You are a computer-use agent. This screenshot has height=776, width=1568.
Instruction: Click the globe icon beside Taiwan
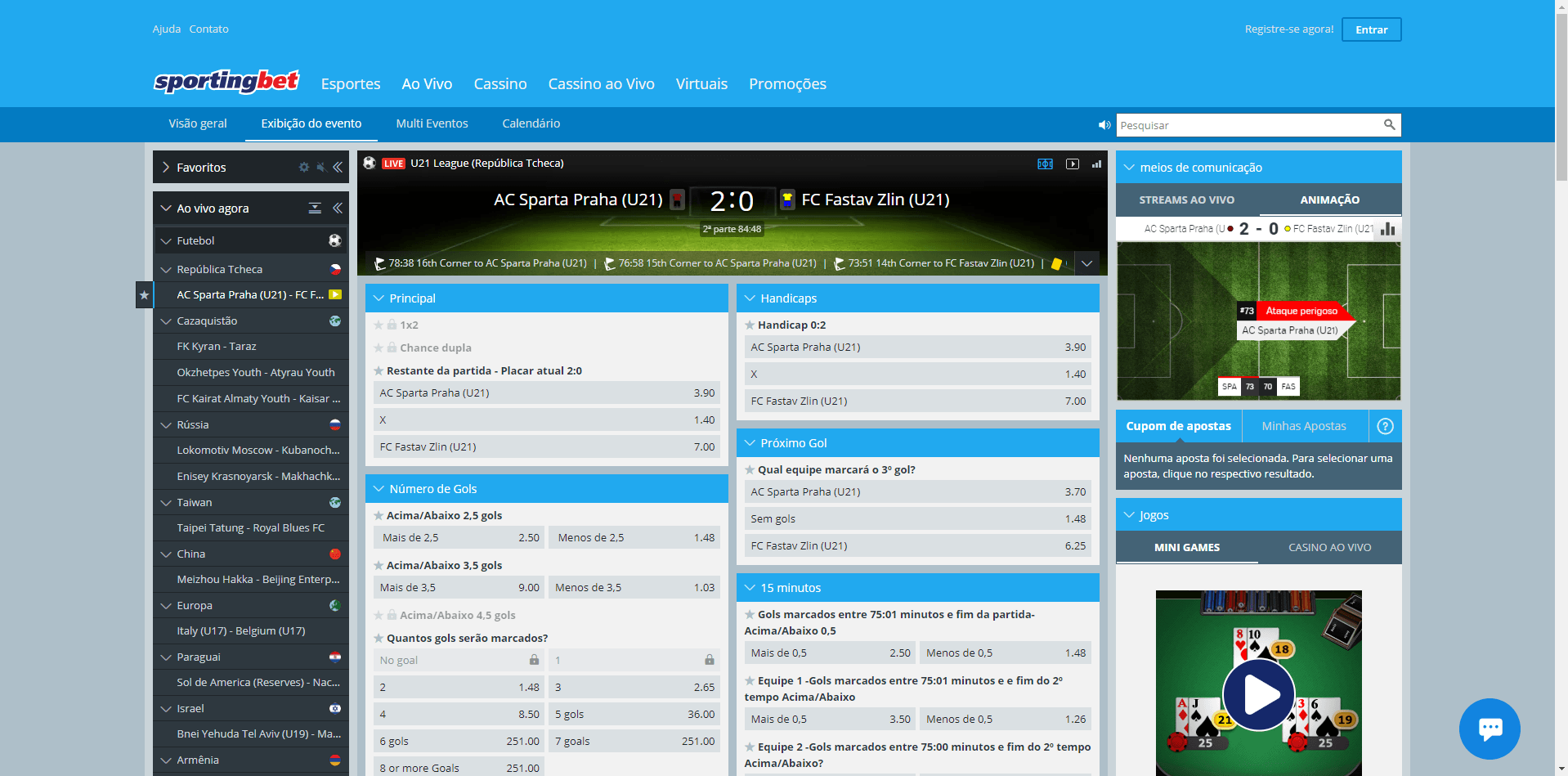[335, 502]
